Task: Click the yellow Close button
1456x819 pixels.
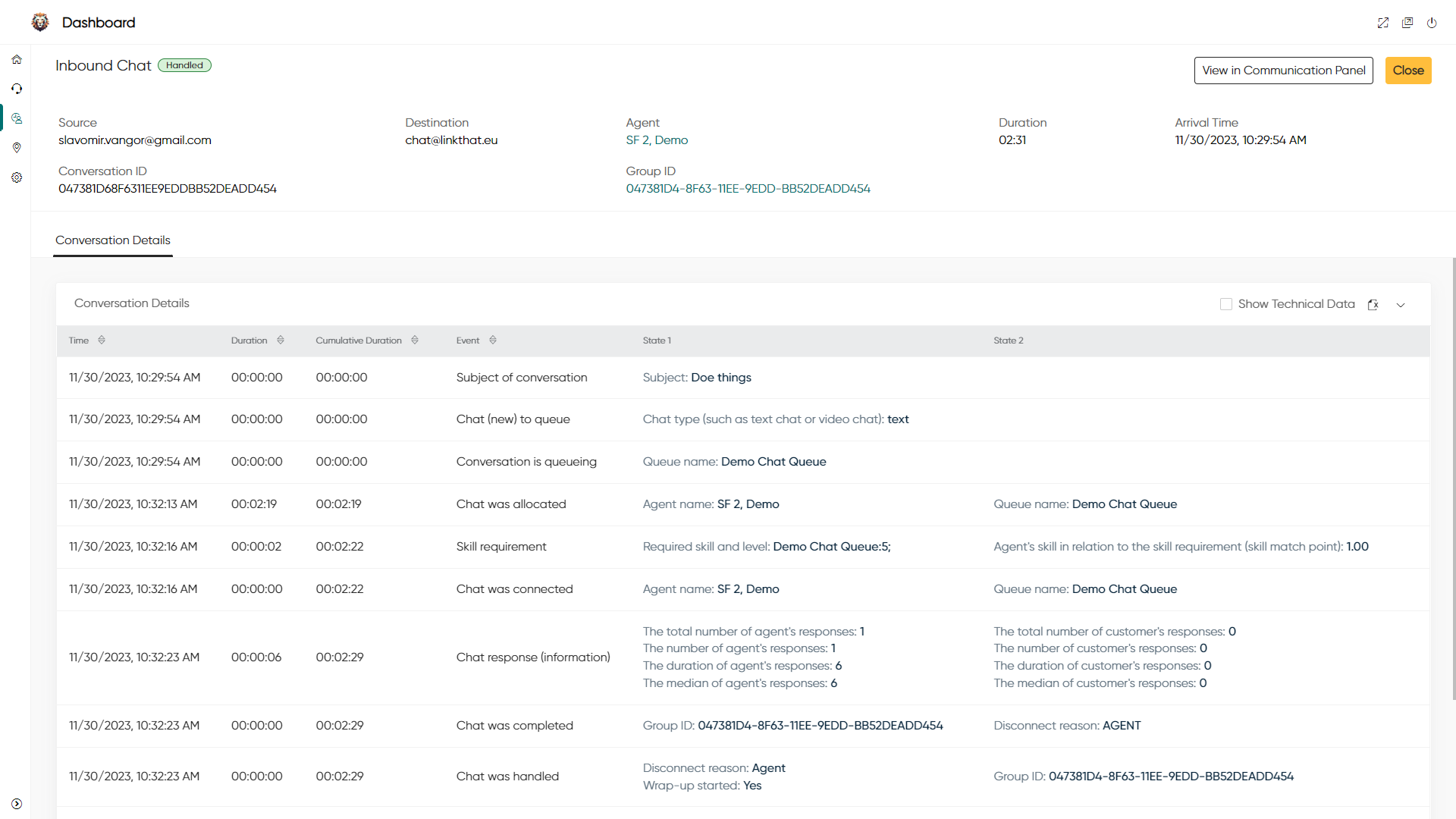Action: (x=1408, y=71)
